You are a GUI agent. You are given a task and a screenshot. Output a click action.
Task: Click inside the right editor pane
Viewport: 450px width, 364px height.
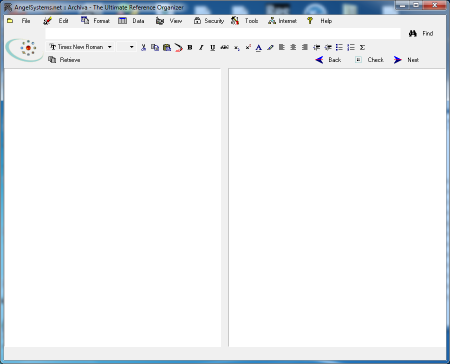click(x=337, y=208)
